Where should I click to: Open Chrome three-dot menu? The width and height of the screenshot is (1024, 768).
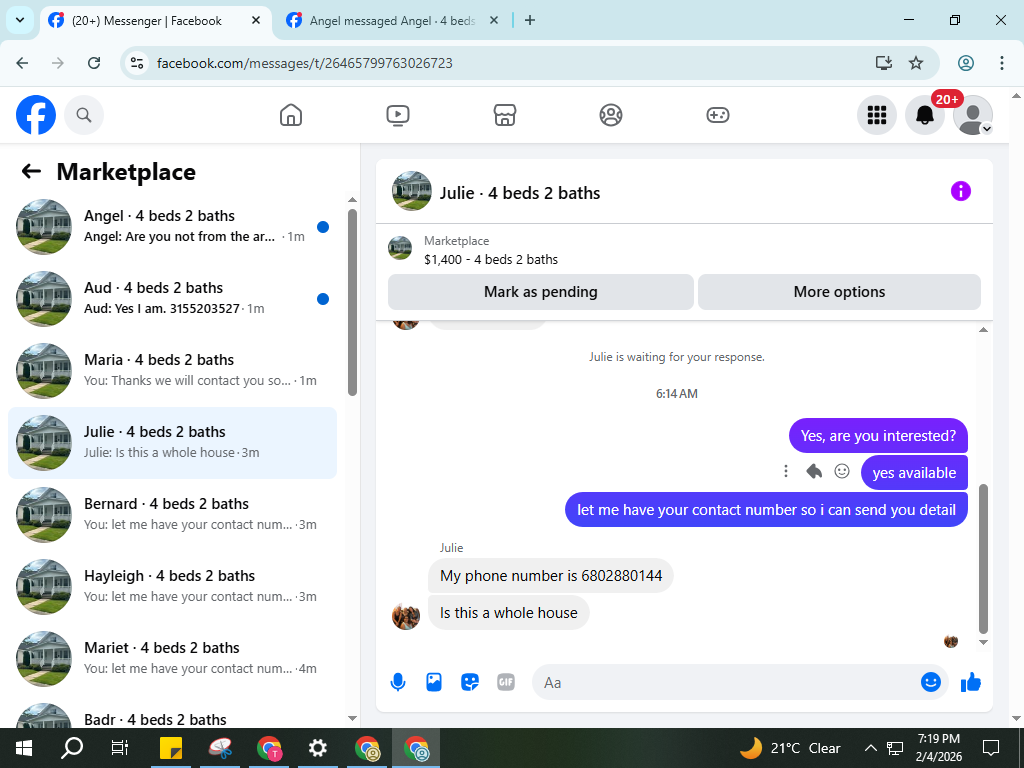coord(1001,63)
